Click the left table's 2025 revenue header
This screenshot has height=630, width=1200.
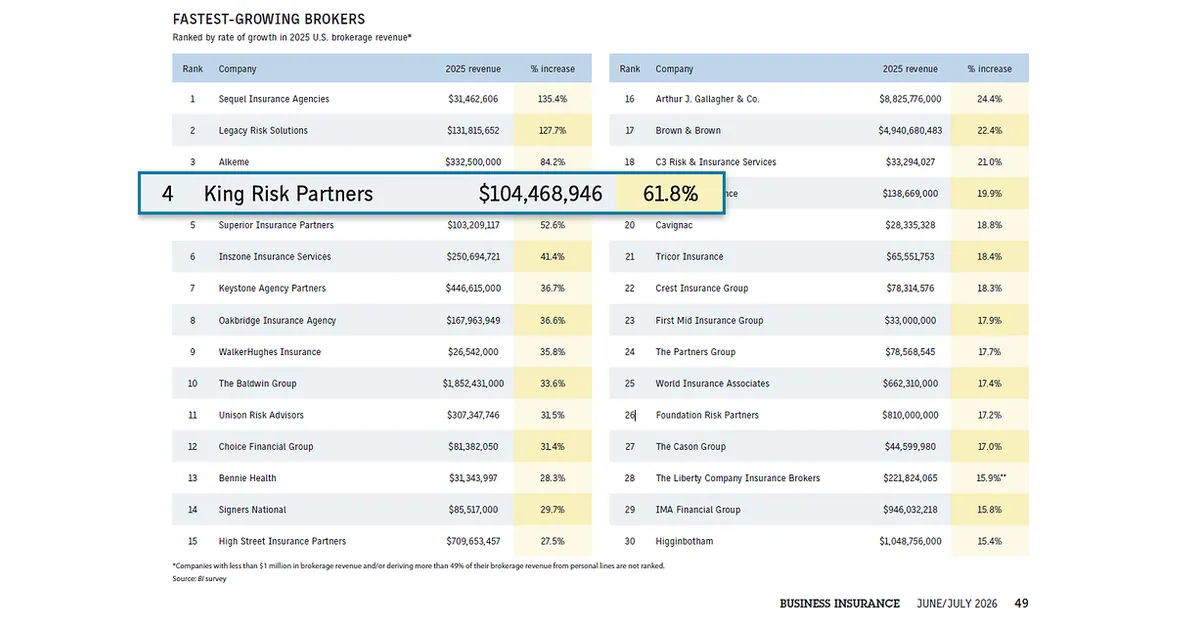[x=473, y=69]
